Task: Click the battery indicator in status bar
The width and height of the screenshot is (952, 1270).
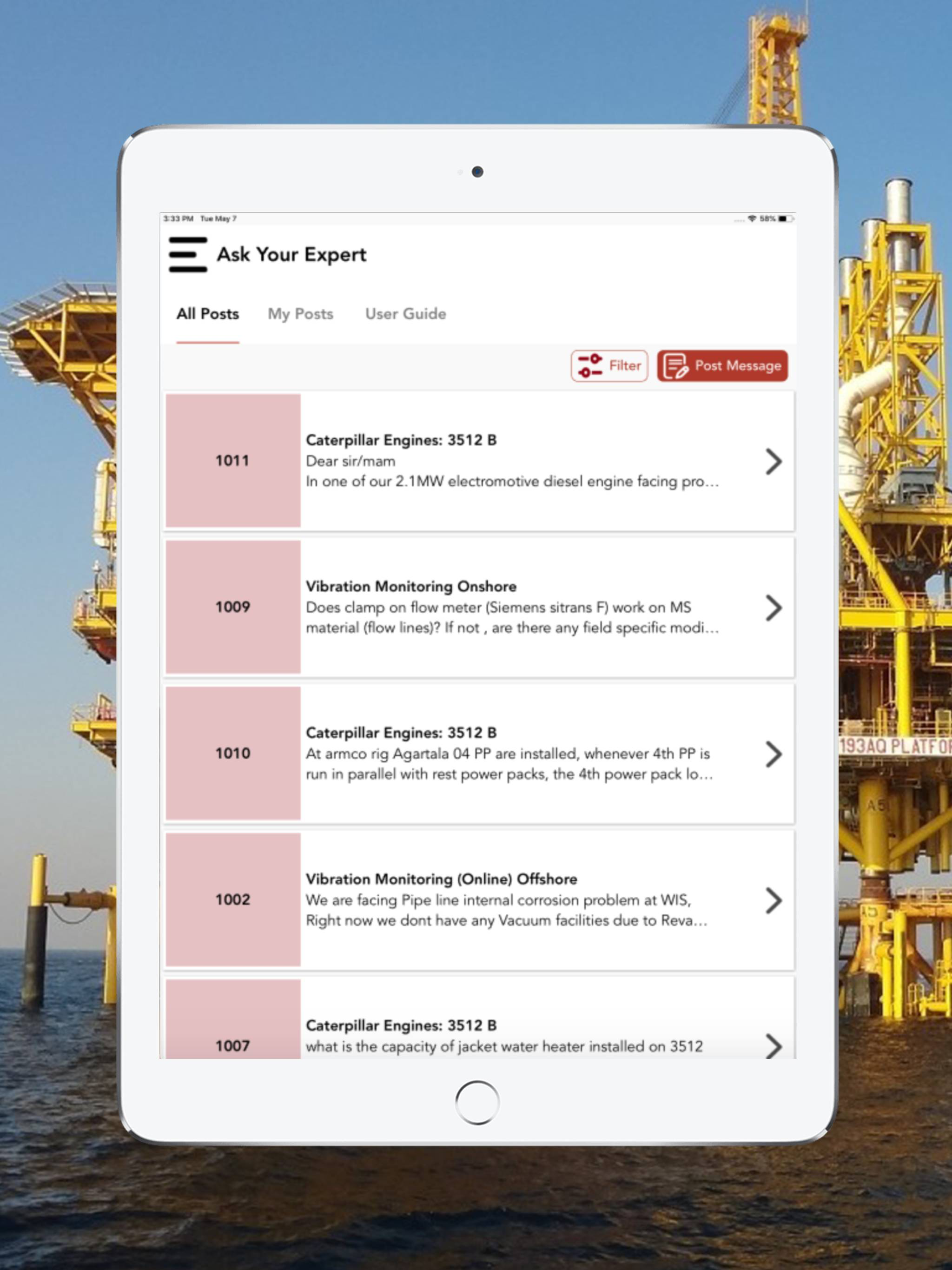Action: [786, 219]
